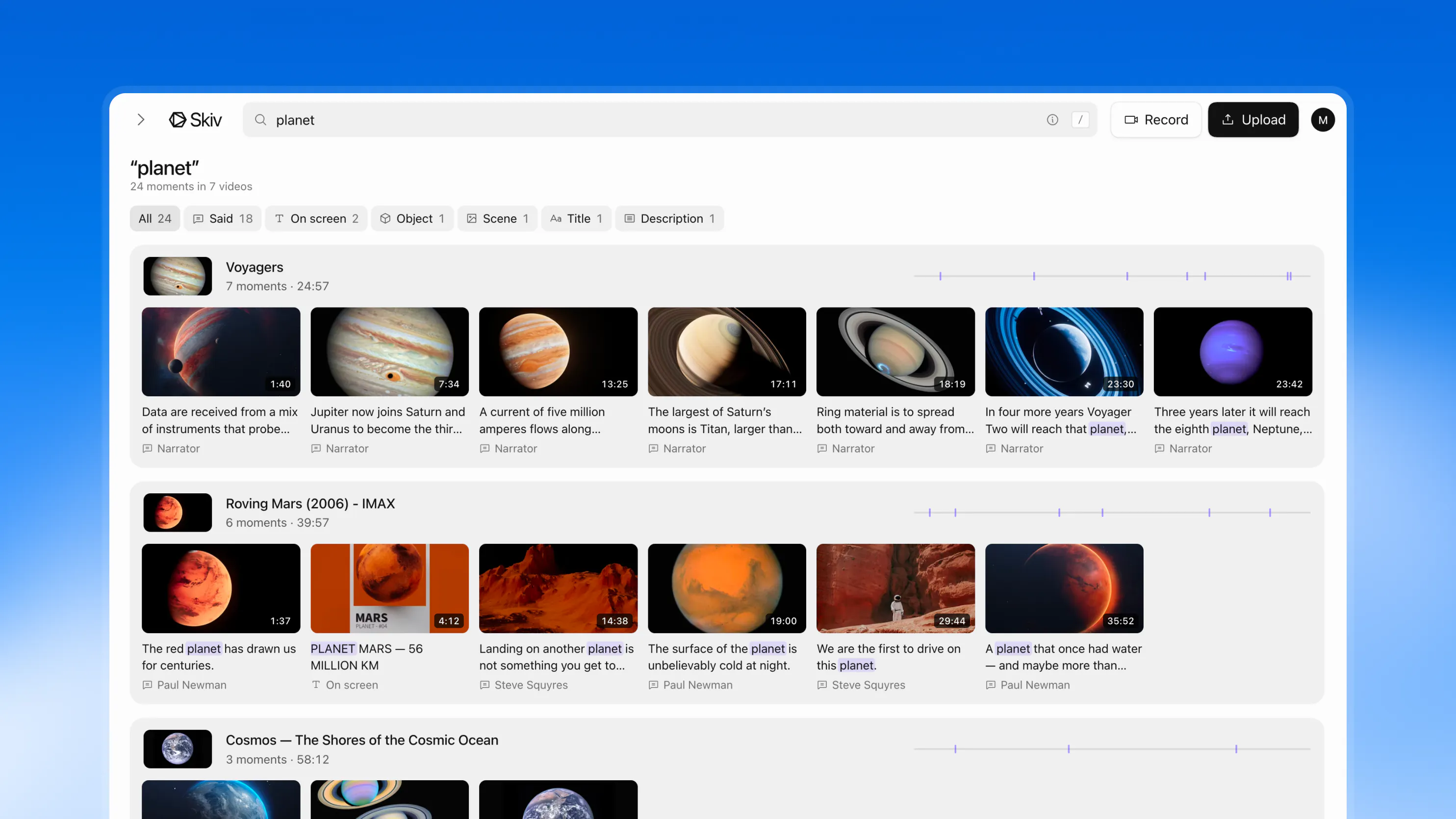The width and height of the screenshot is (1456, 819).
Task: Click the speech icon under 'We are the first to drive'
Action: coord(822,685)
